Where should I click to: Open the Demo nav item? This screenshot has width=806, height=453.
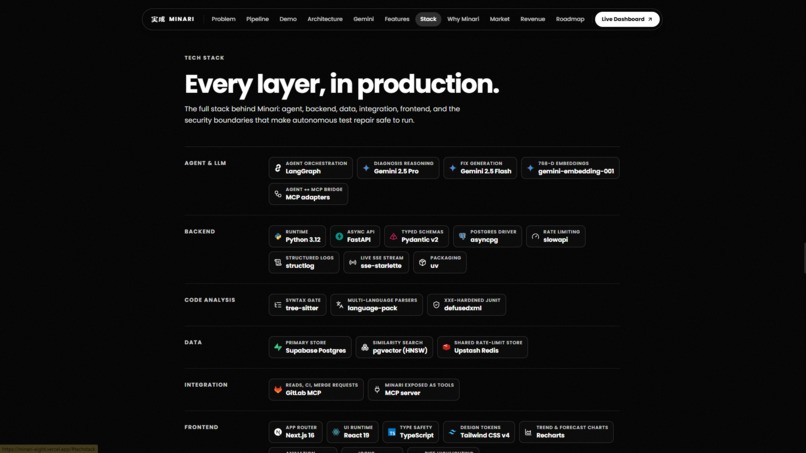pos(288,19)
